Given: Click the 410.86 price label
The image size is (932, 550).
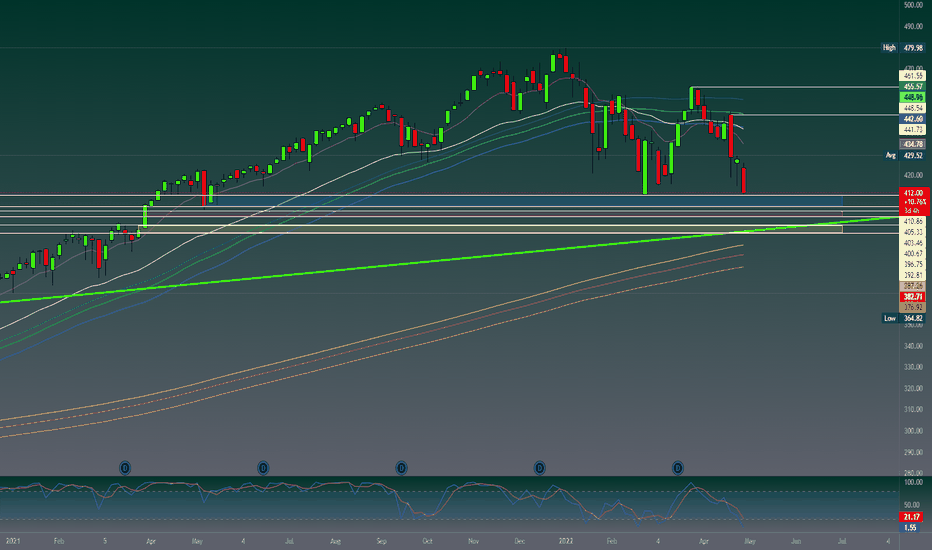Looking at the screenshot, I should [913, 221].
